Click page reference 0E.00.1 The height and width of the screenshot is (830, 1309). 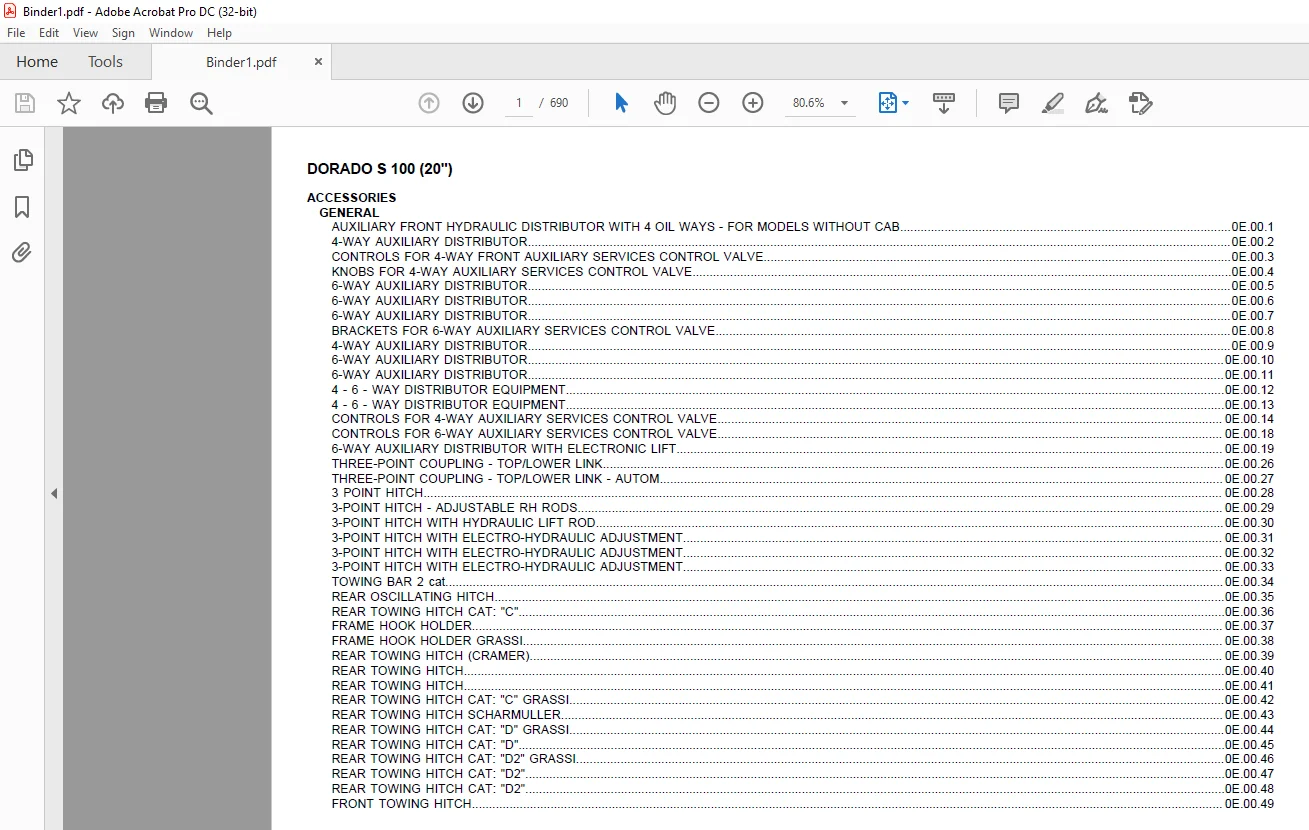[x=1252, y=227]
